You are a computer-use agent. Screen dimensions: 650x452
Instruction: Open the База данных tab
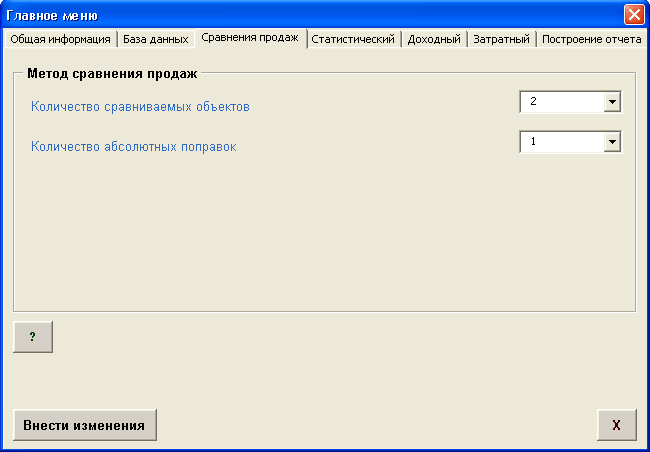[156, 39]
